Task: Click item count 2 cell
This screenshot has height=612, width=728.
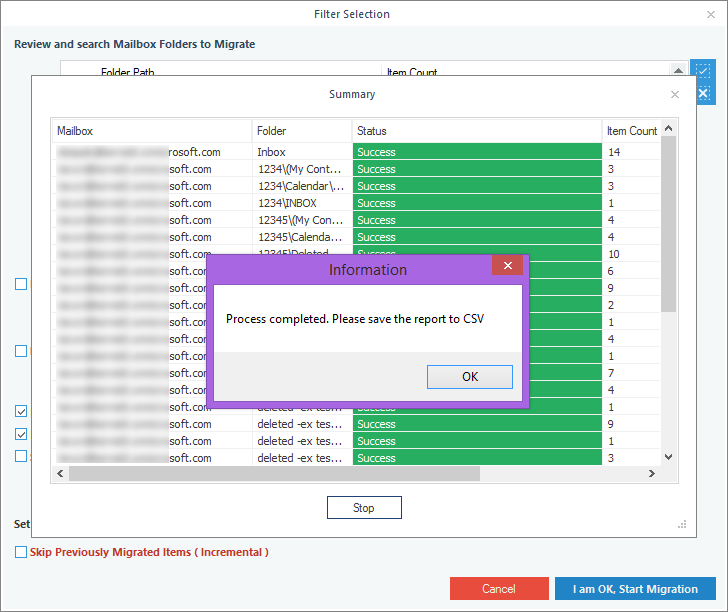Action: (631, 305)
